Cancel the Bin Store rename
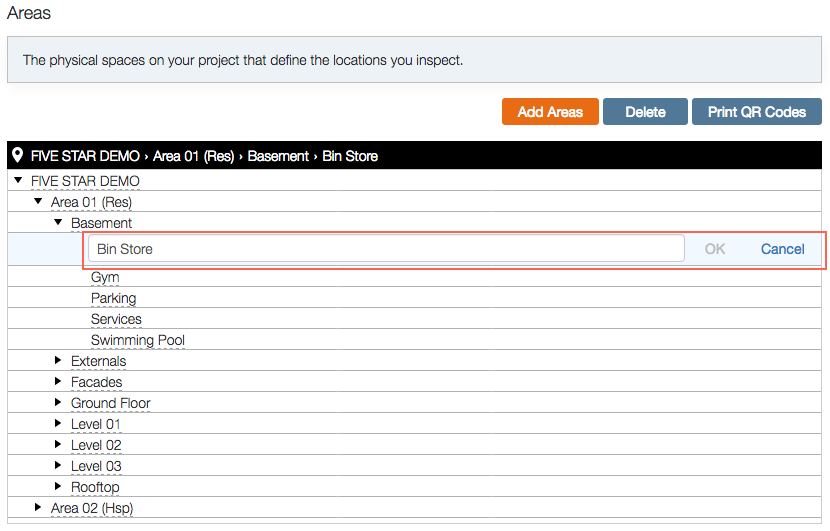The image size is (830, 531). pyautogui.click(x=782, y=249)
